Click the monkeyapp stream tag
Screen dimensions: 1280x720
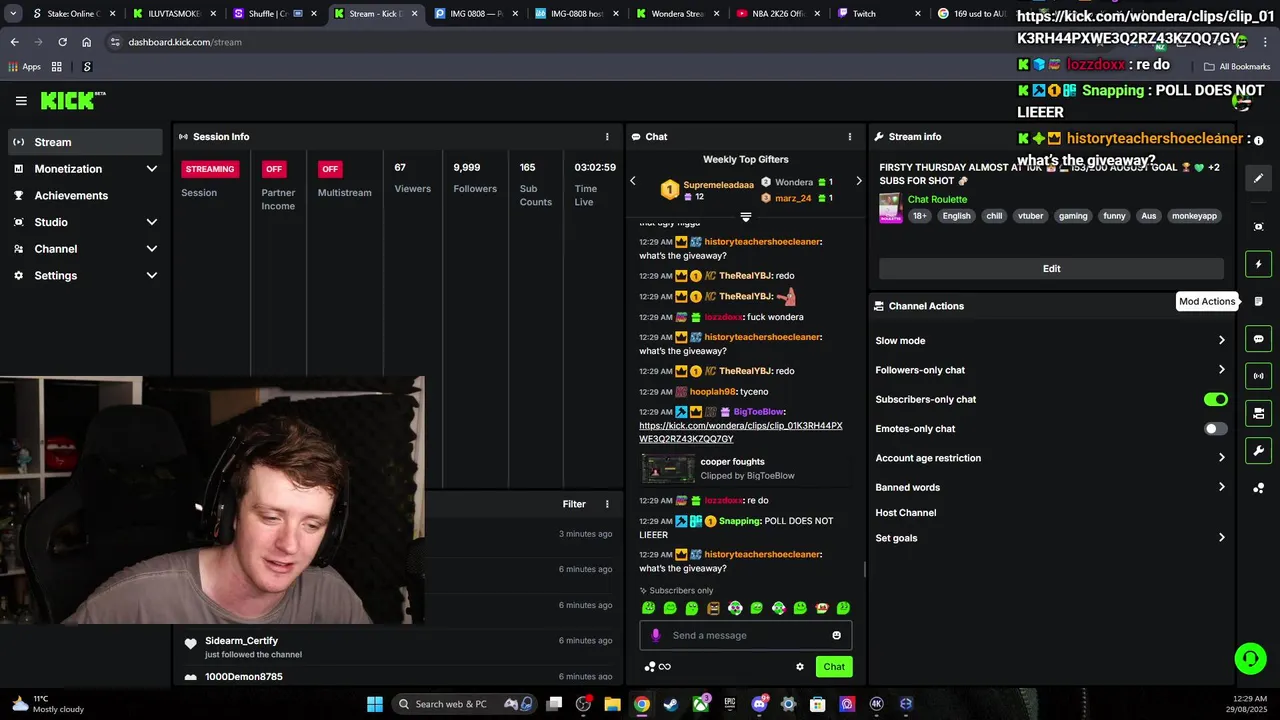point(1194,216)
